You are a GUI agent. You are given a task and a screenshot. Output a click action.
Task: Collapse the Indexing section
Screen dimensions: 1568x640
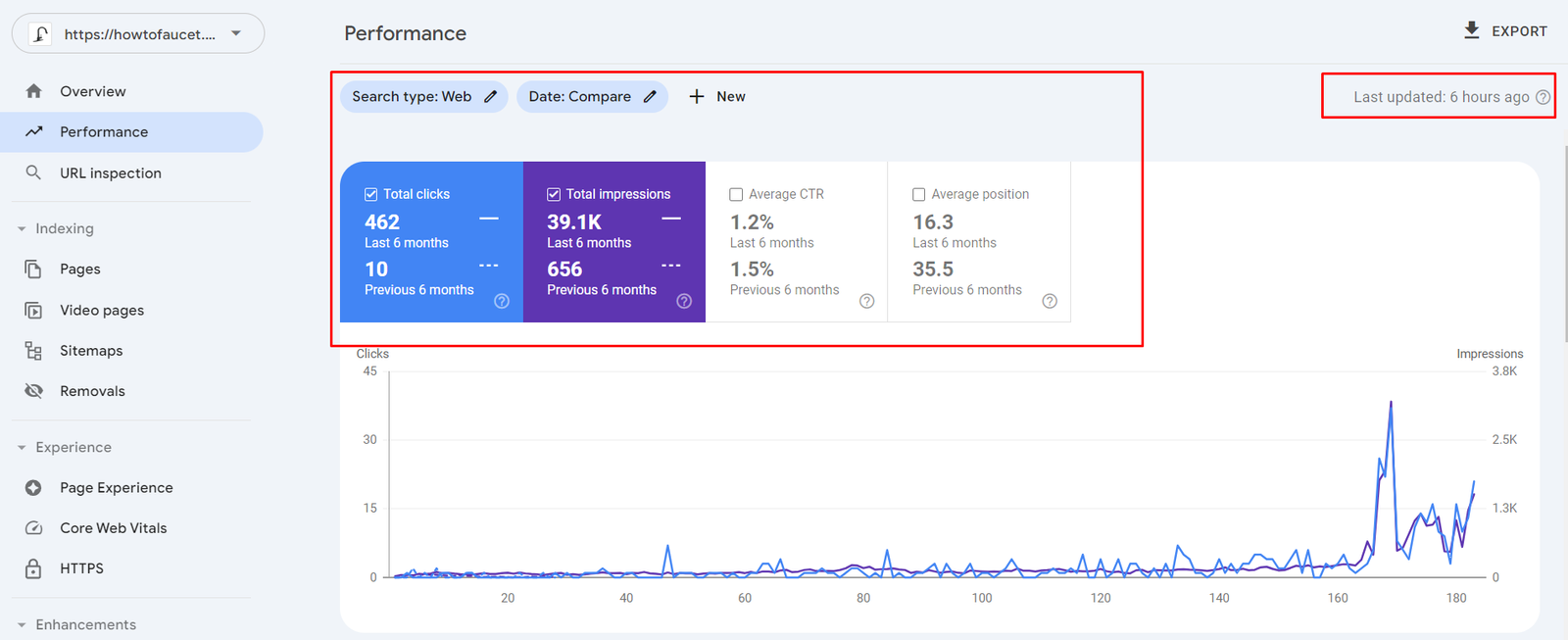(x=22, y=228)
